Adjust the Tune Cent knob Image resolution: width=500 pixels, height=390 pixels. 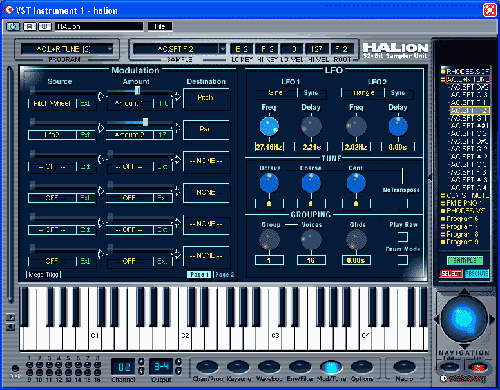[x=356, y=183]
